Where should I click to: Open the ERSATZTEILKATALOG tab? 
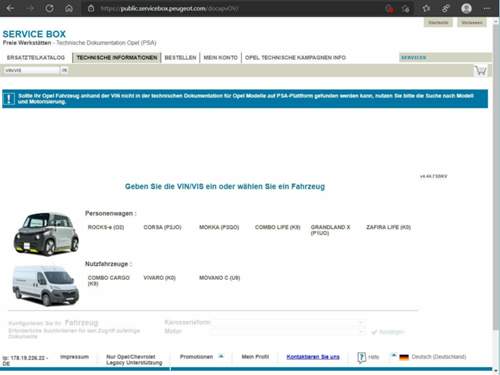36,58
